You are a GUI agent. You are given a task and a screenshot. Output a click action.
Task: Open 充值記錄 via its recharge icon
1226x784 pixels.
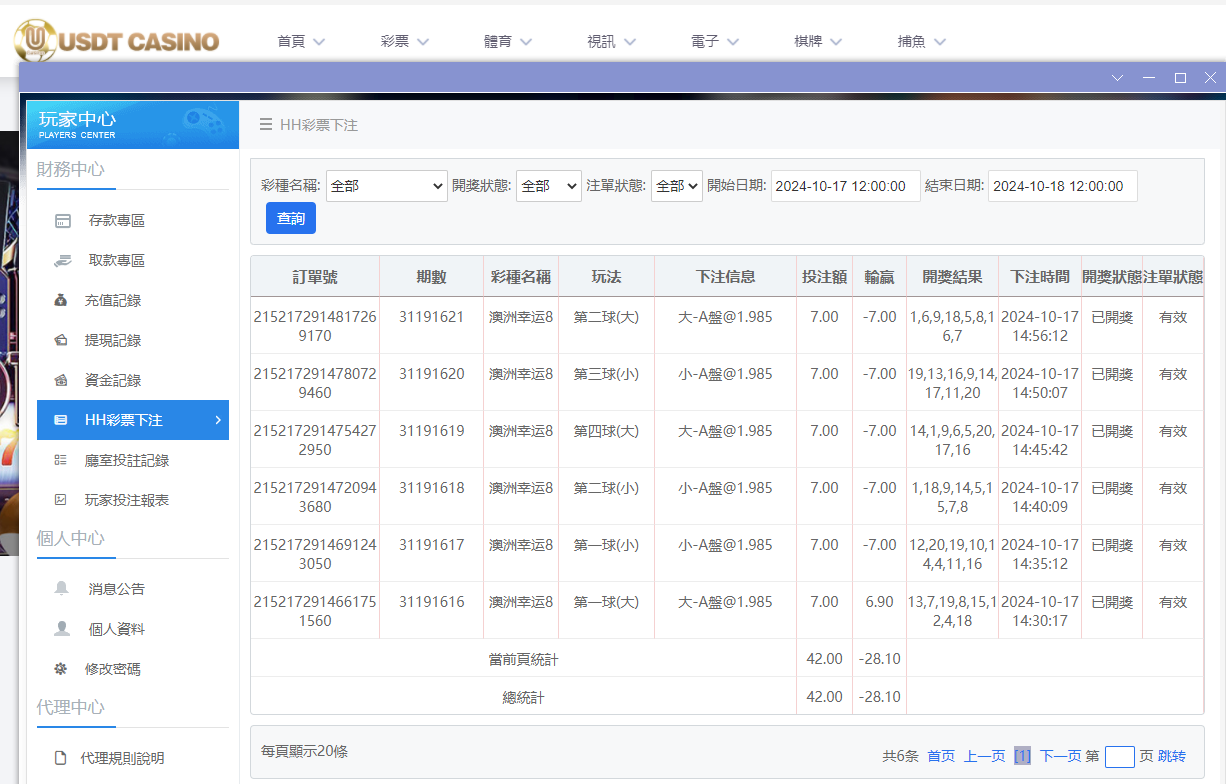click(x=62, y=300)
